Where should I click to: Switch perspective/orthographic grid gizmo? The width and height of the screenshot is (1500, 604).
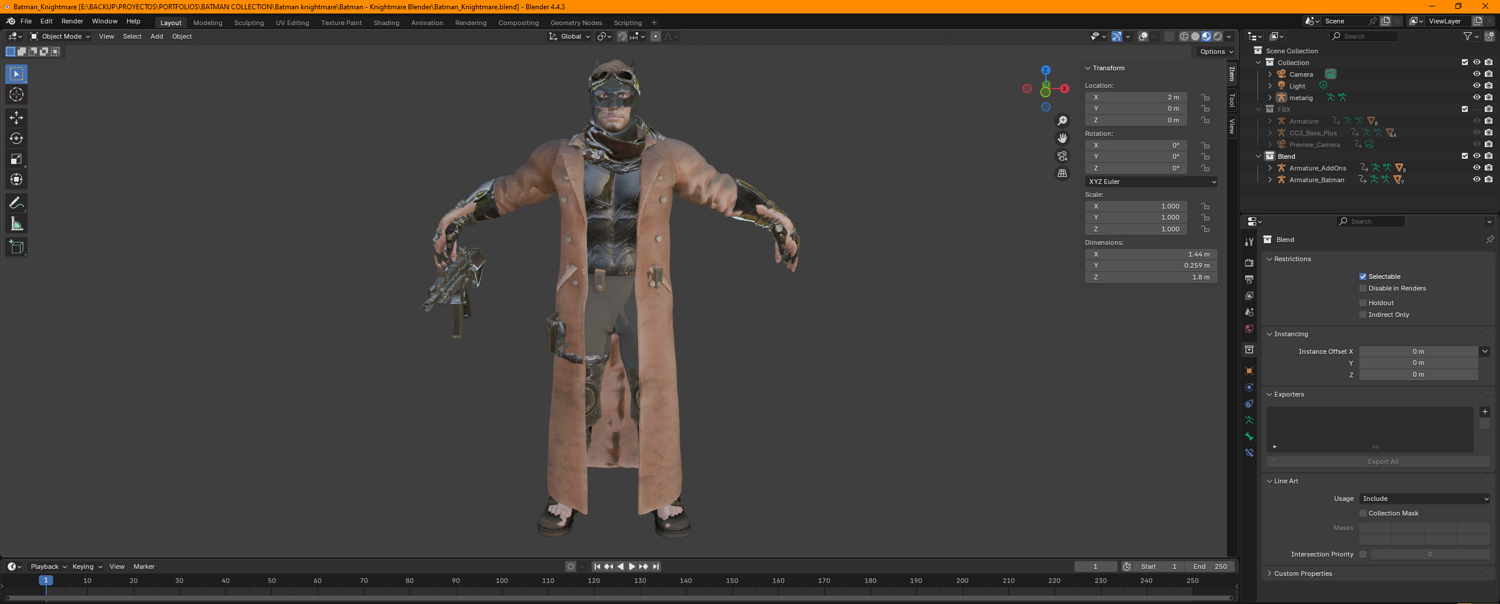(x=1062, y=173)
